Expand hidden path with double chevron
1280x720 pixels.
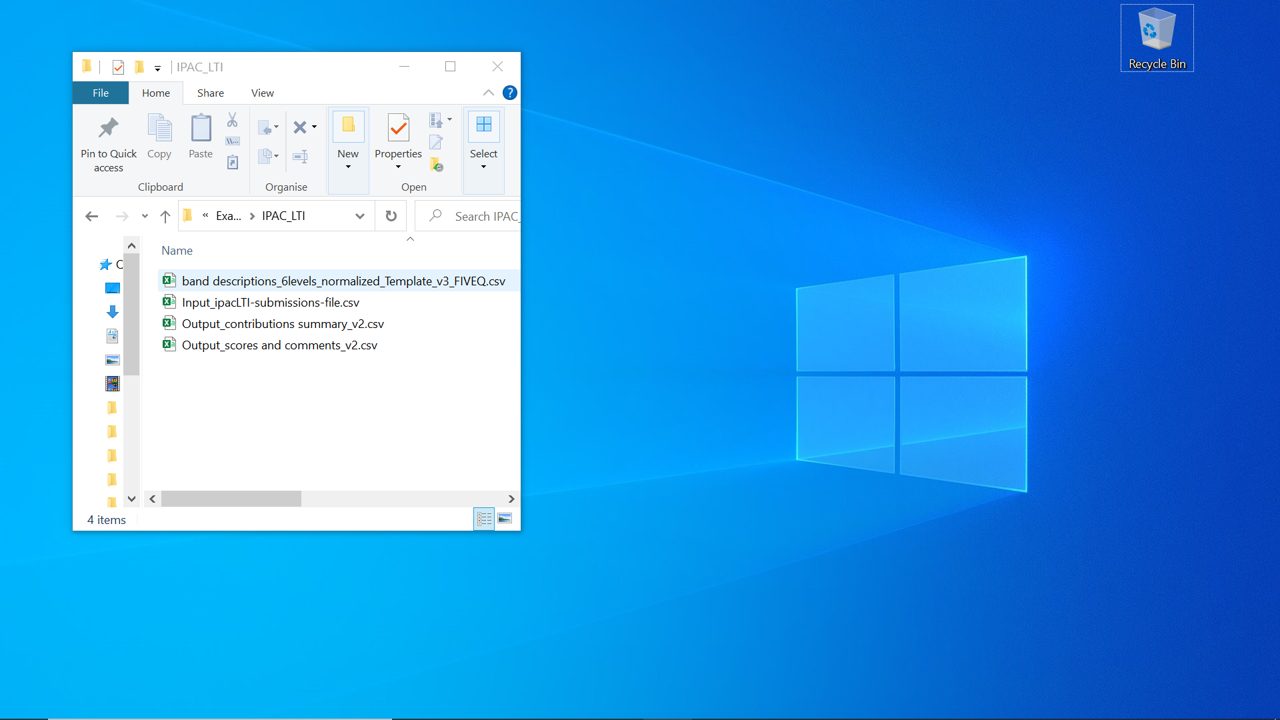(205, 216)
